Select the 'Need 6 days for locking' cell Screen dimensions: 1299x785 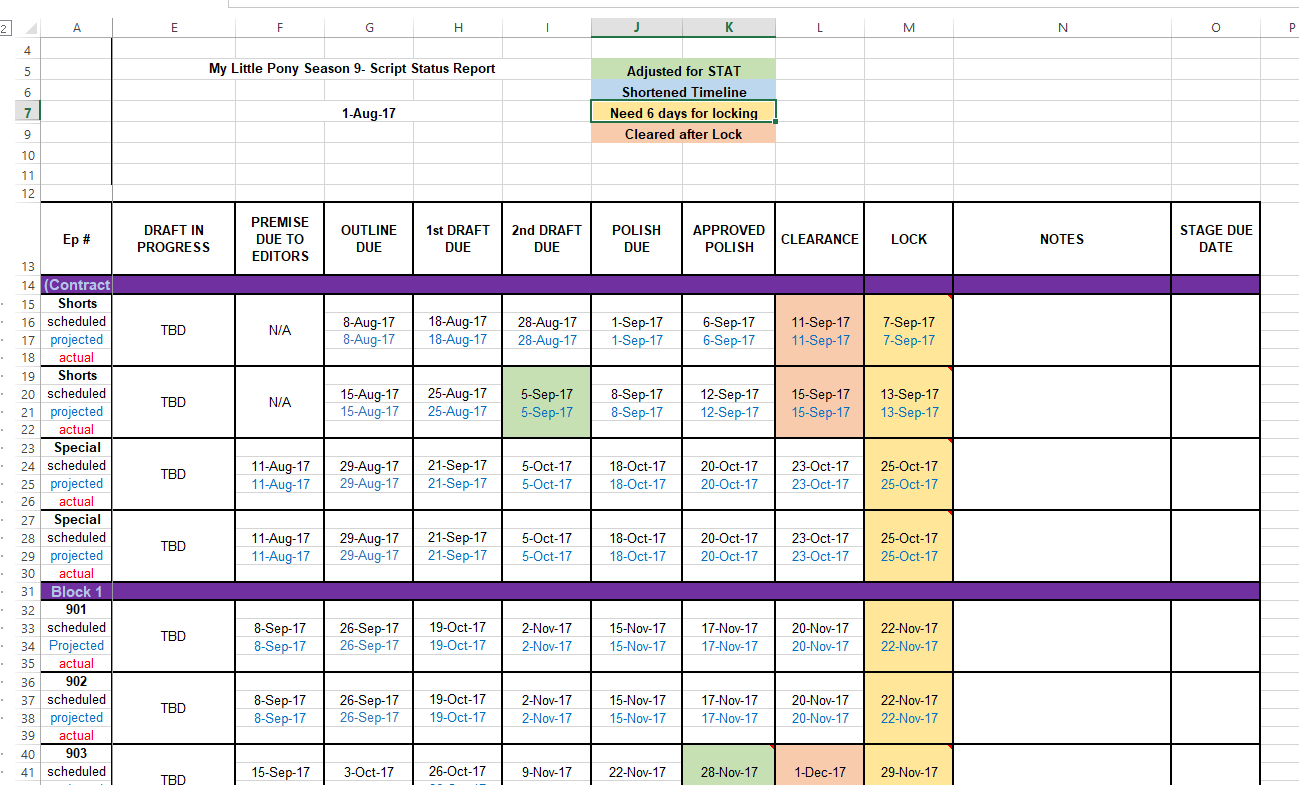[683, 113]
